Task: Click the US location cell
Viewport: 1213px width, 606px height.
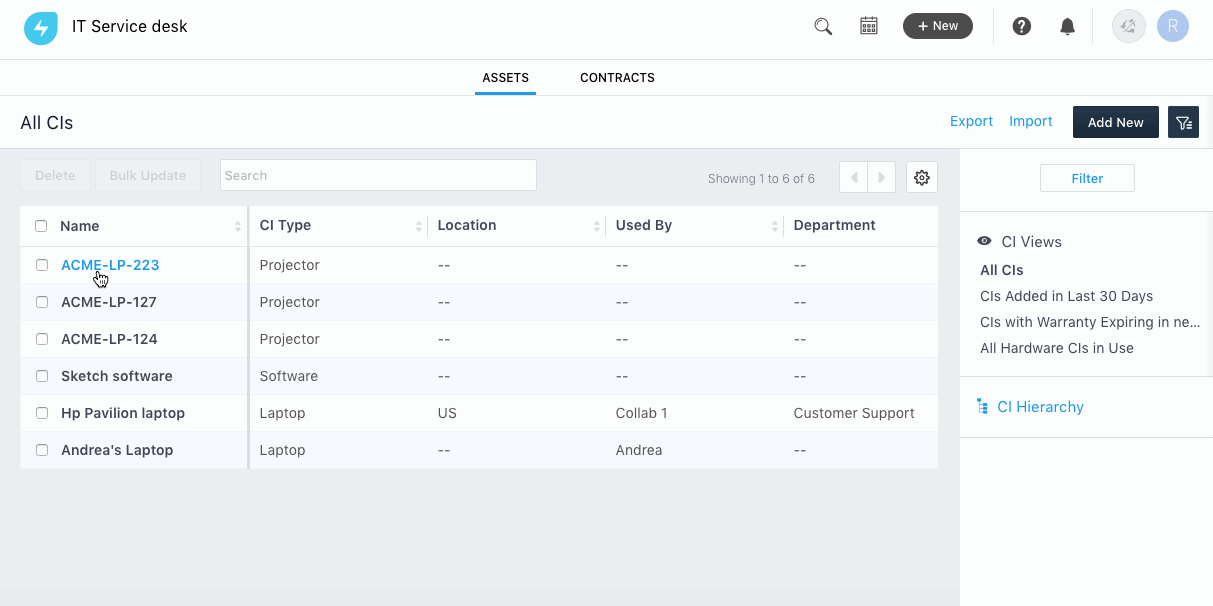Action: [447, 413]
